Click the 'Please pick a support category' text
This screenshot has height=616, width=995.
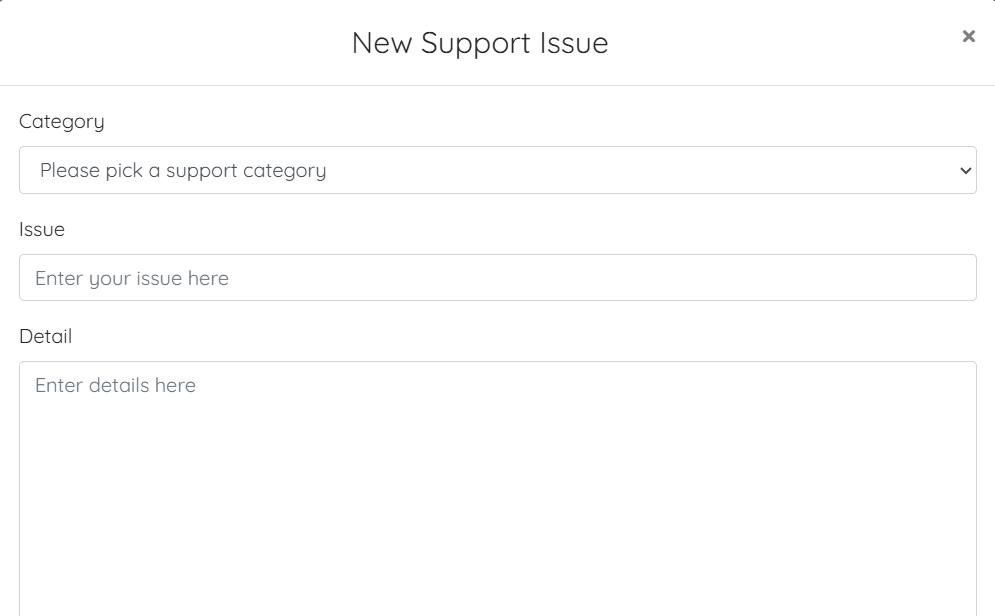[x=183, y=170]
